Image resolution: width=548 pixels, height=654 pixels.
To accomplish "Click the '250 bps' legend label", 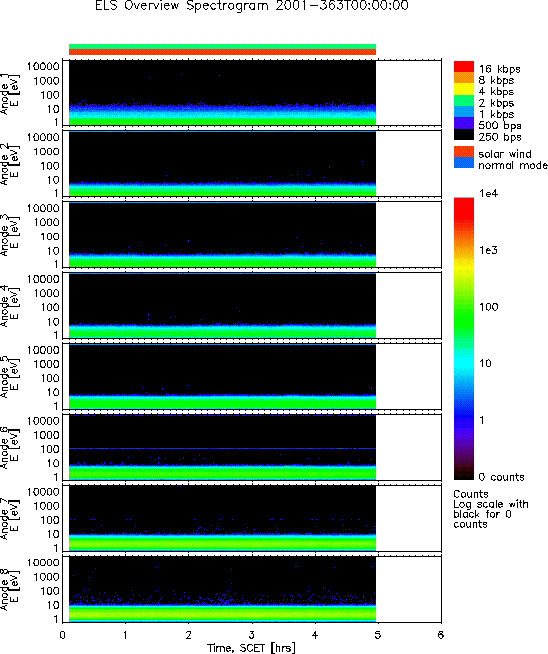I will 500,137.
